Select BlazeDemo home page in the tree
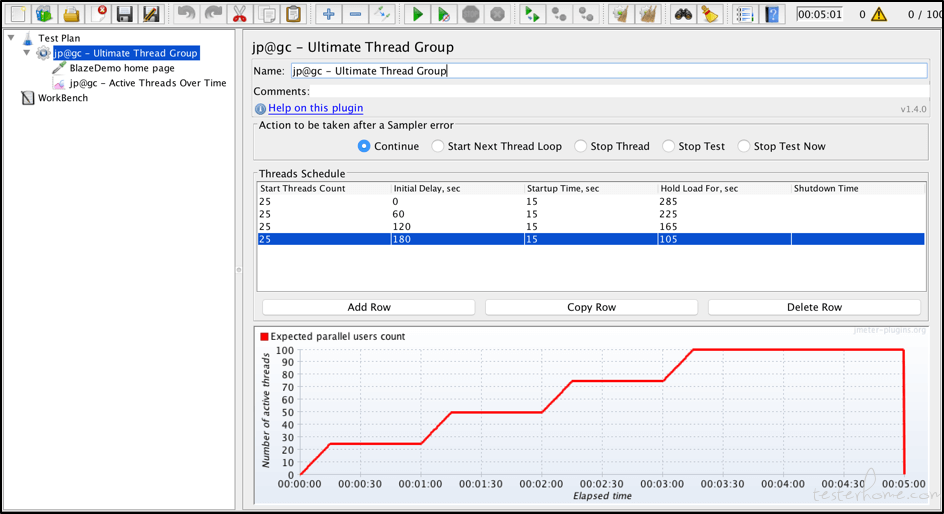The image size is (944, 514). pos(121,68)
